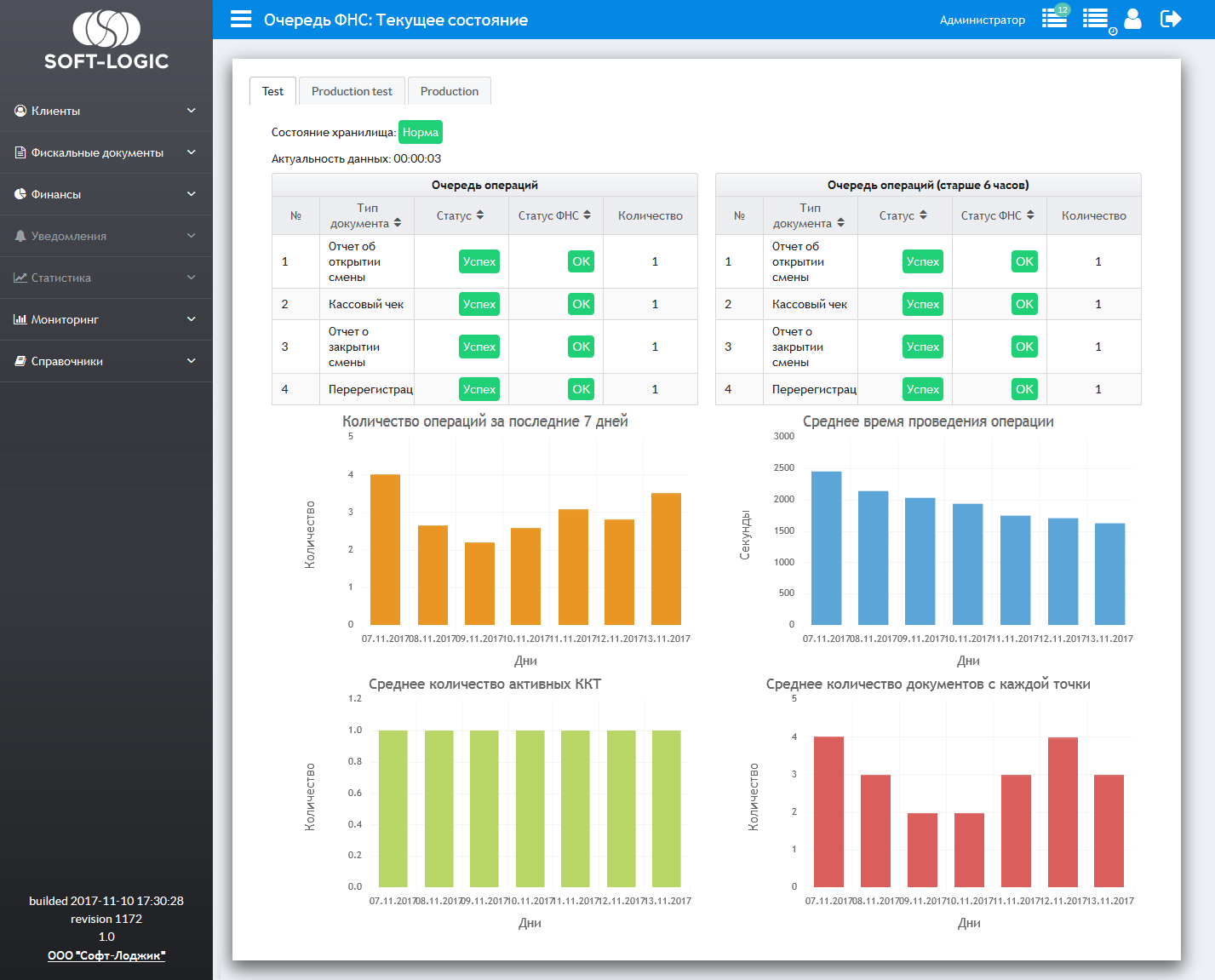Click Среднее время проведения операции chart title
1215x980 pixels.
tap(928, 421)
